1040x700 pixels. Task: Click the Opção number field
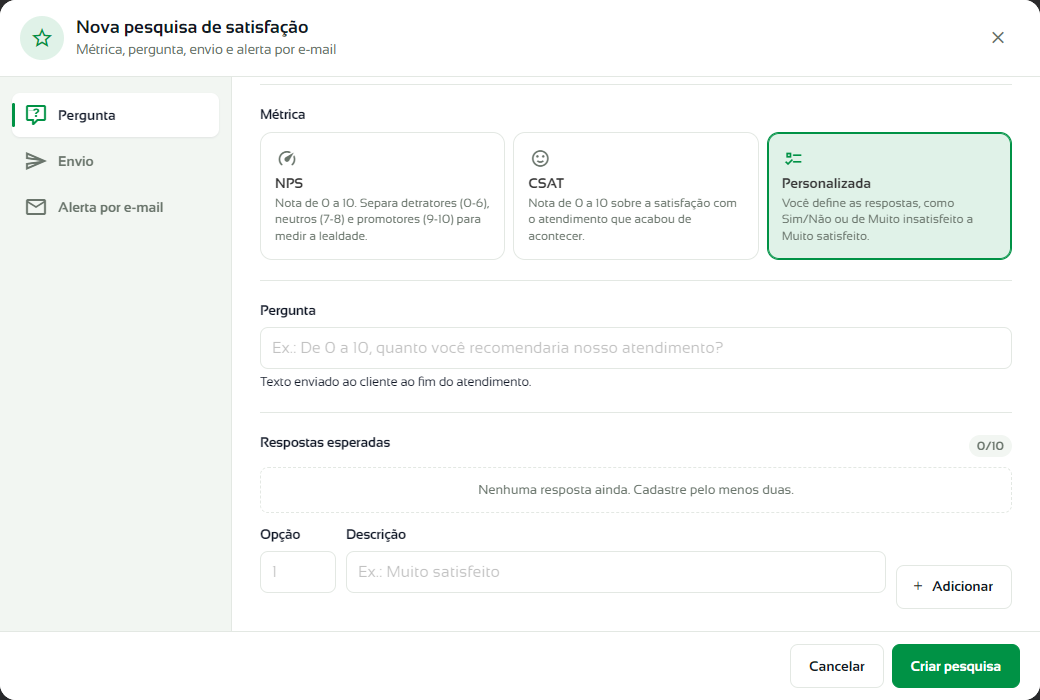click(x=298, y=572)
